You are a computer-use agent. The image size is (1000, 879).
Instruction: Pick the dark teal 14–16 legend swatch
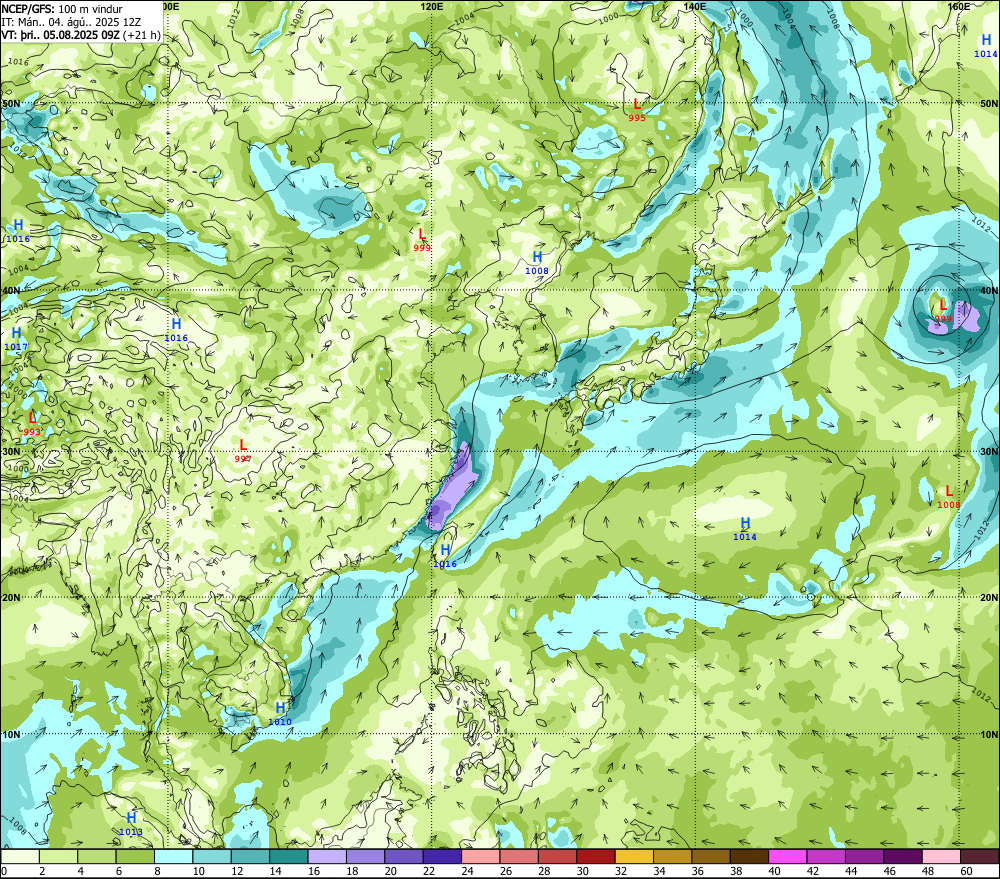pos(288,857)
